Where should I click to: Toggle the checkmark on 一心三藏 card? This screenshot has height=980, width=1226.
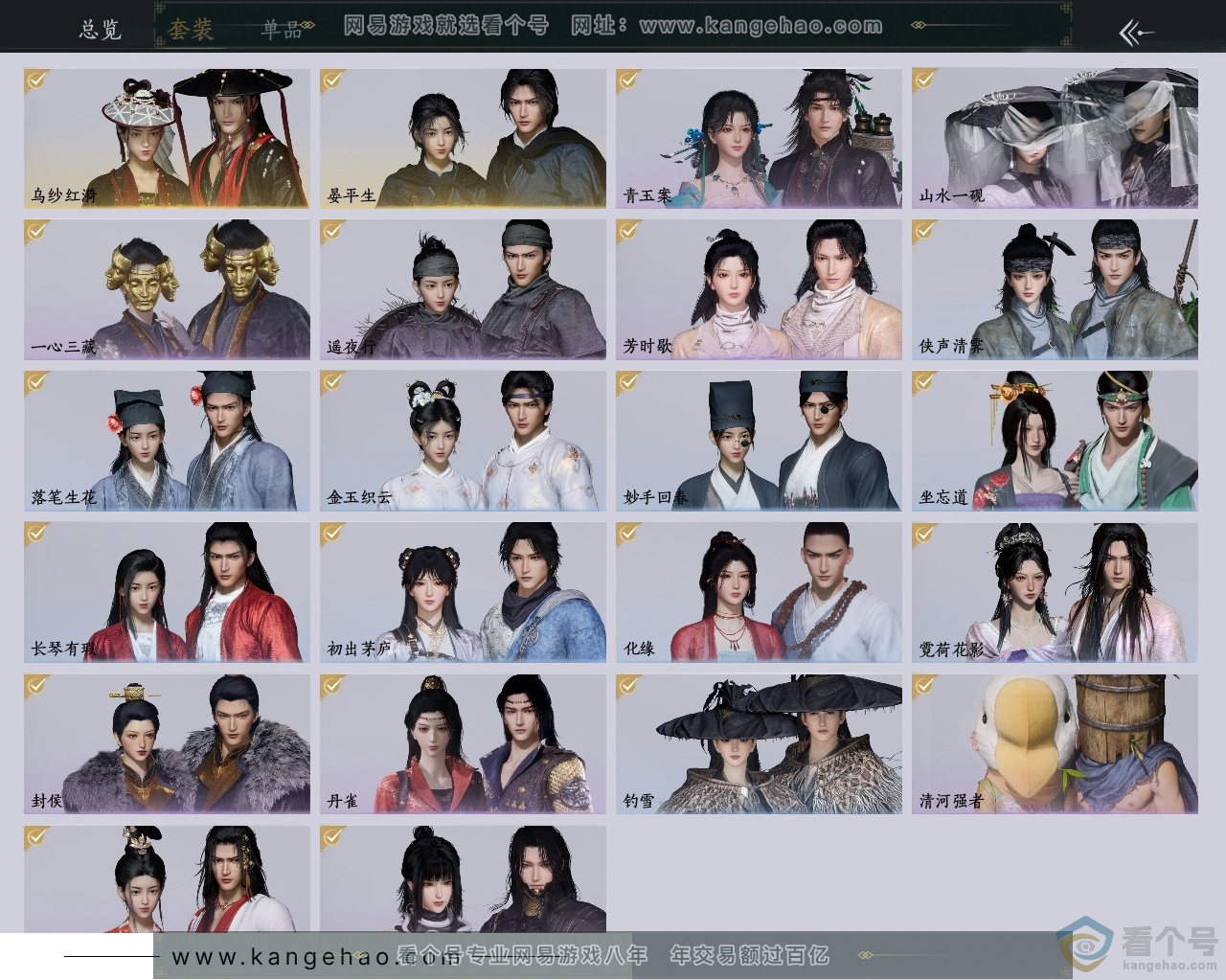click(37, 231)
